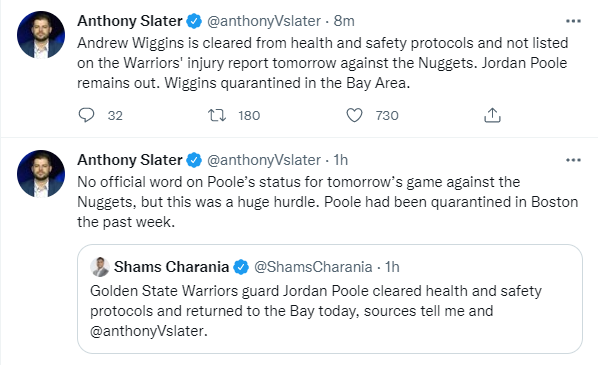Click verified badge on the 1h Anthony Slater tweet
Image resolution: width=598 pixels, height=365 pixels.
pyautogui.click(x=194, y=160)
